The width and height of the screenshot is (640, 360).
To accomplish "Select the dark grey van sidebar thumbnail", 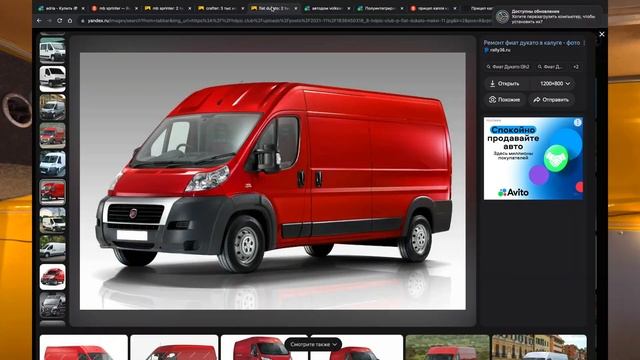I will [x=53, y=305].
